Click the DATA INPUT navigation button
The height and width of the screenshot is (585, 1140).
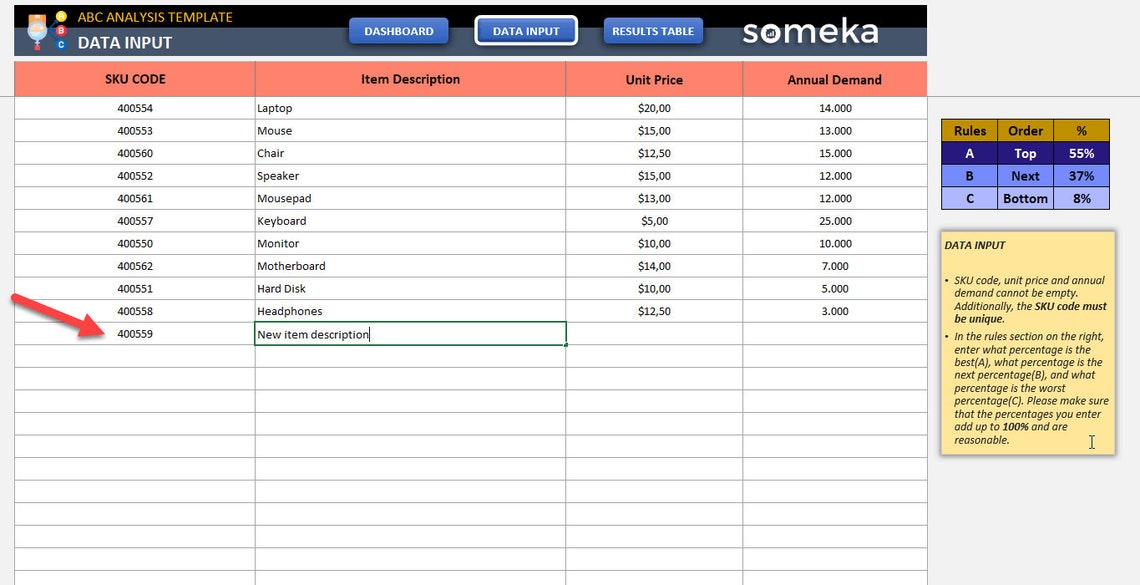tap(526, 31)
